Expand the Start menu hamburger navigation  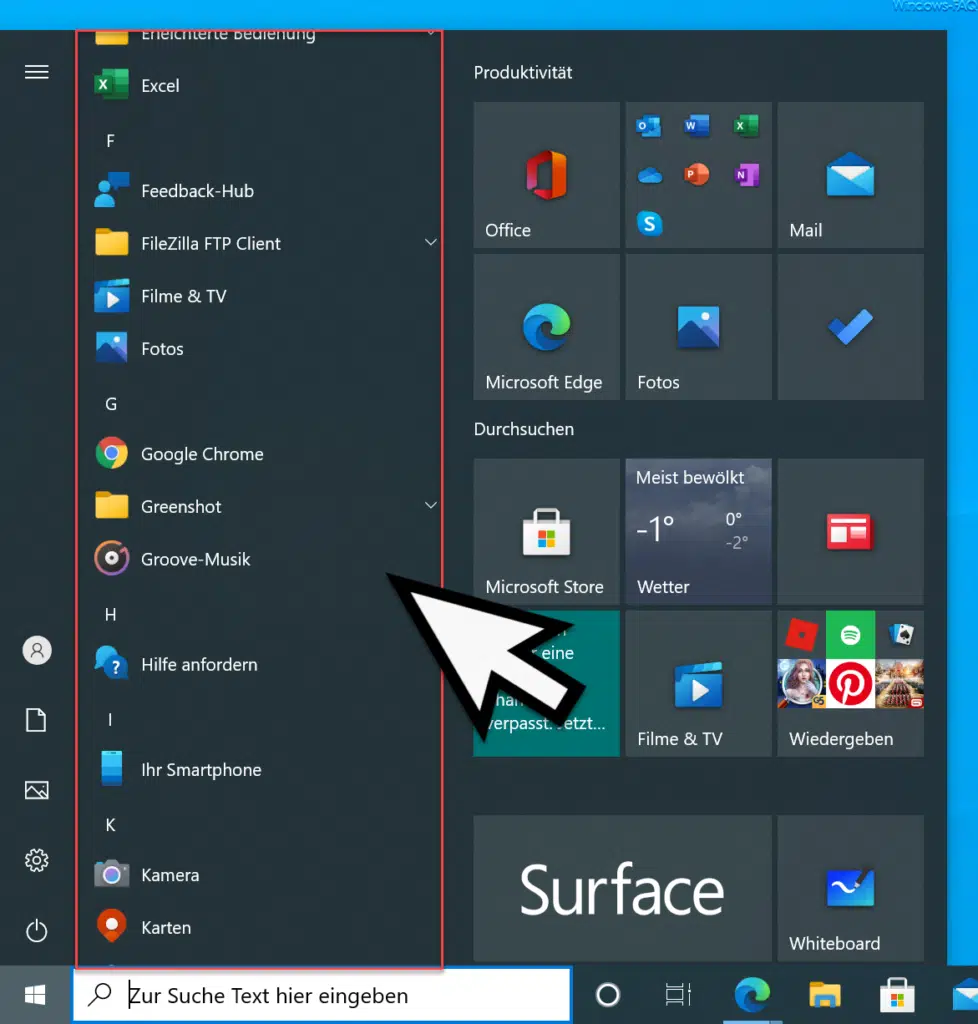[x=36, y=71]
